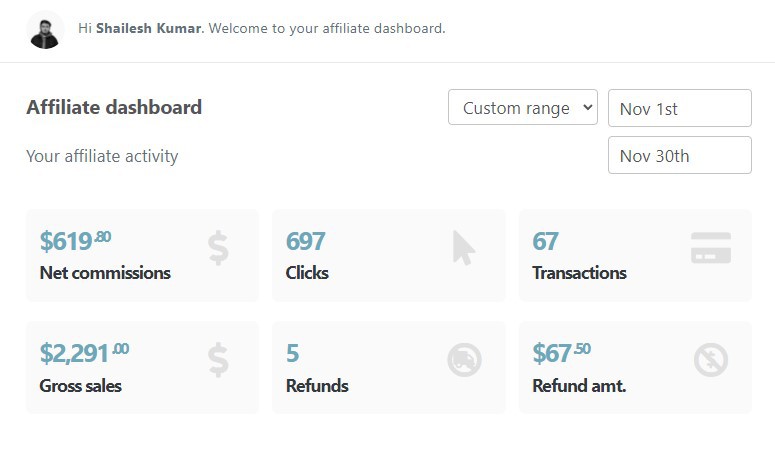Viewport: 775px width, 451px height.
Task: Click the Net commissions dollar sign icon
Action: pos(218,248)
